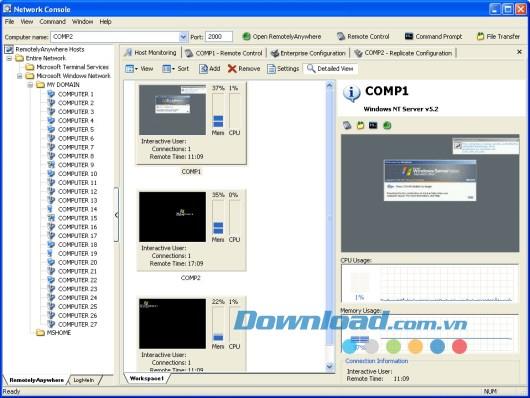
Task: Open the View dropdown in the monitoring toolbar
Action: pyautogui.click(x=139, y=69)
